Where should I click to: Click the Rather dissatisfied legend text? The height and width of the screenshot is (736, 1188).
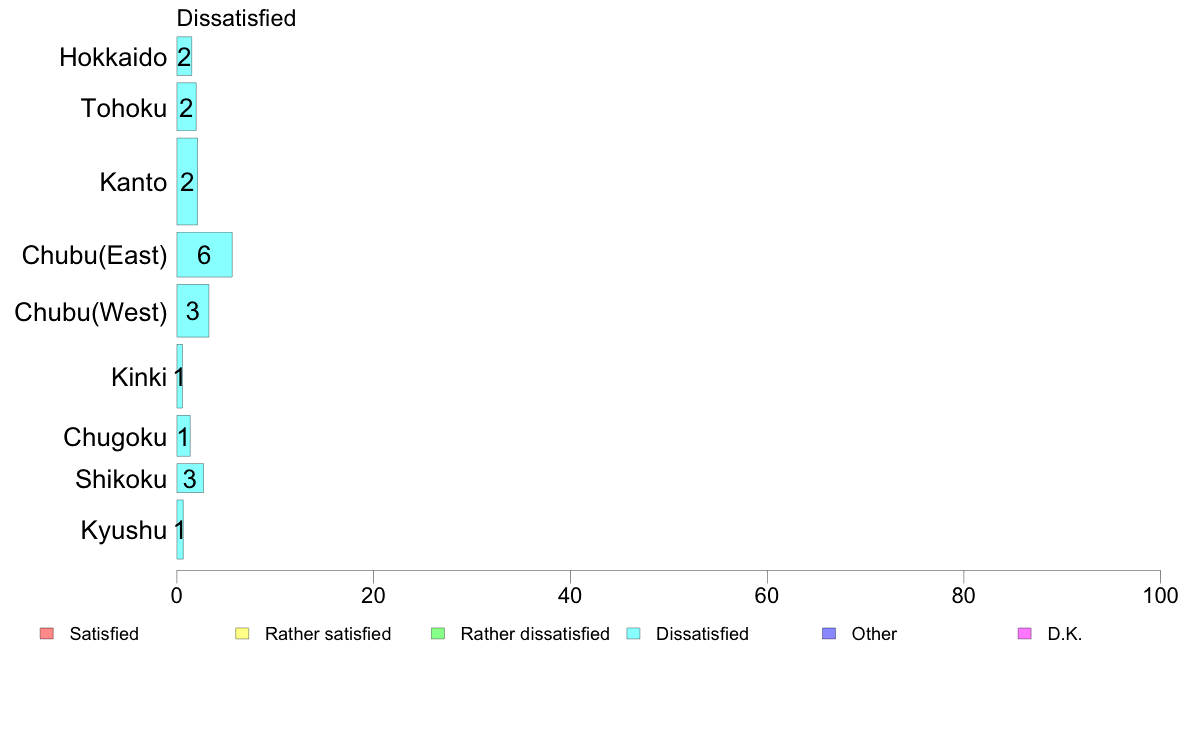tap(535, 634)
